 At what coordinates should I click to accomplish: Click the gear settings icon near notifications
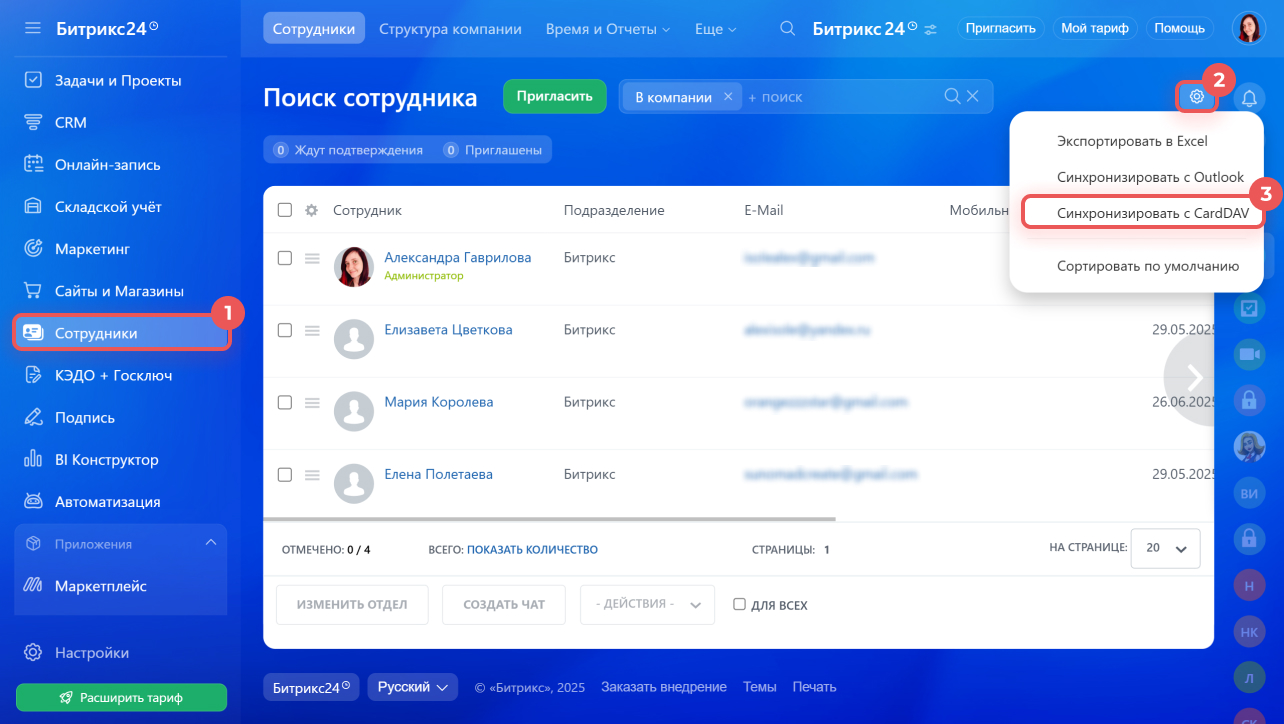[1196, 97]
